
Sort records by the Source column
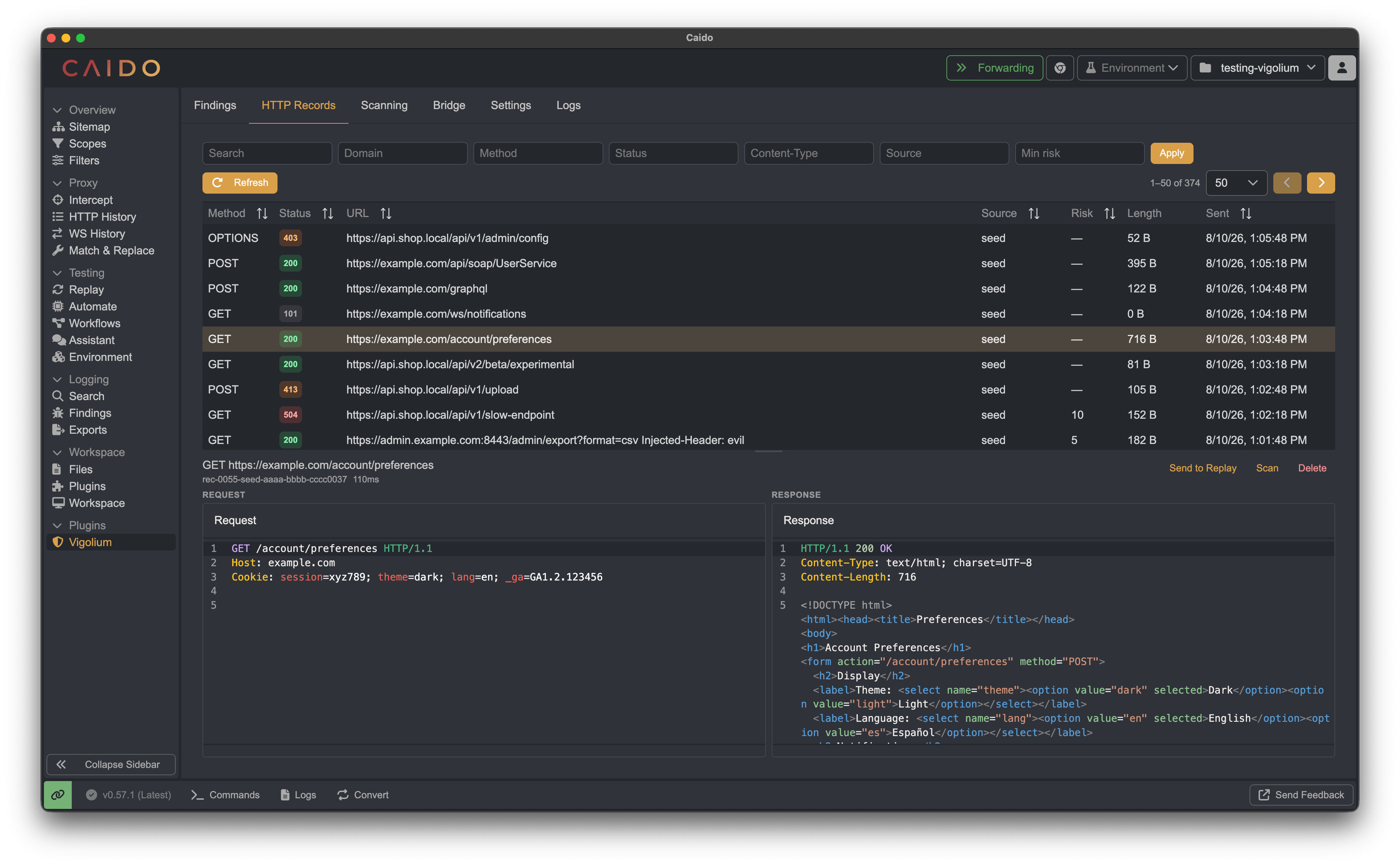[1034, 214]
